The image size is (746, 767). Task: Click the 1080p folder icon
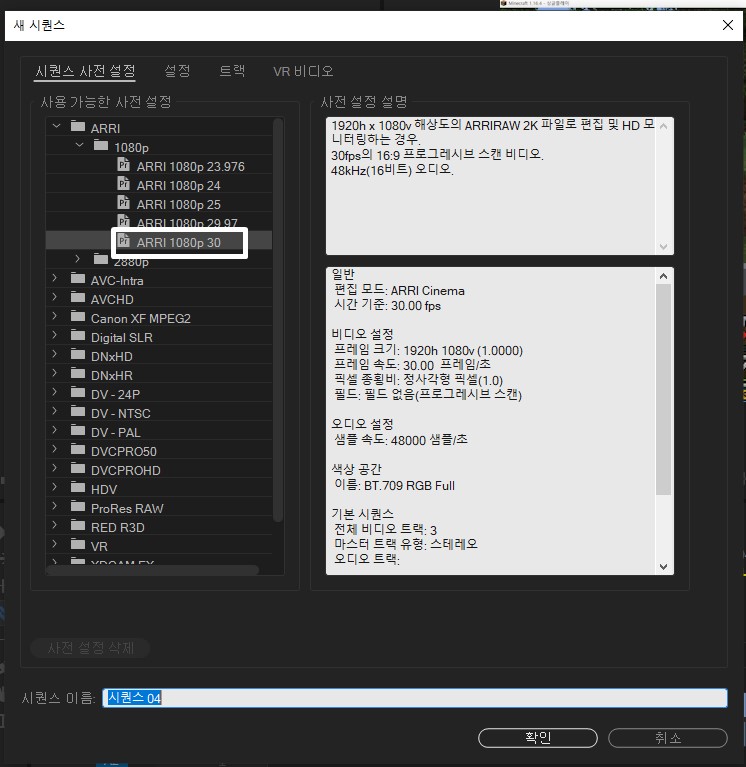coord(101,145)
